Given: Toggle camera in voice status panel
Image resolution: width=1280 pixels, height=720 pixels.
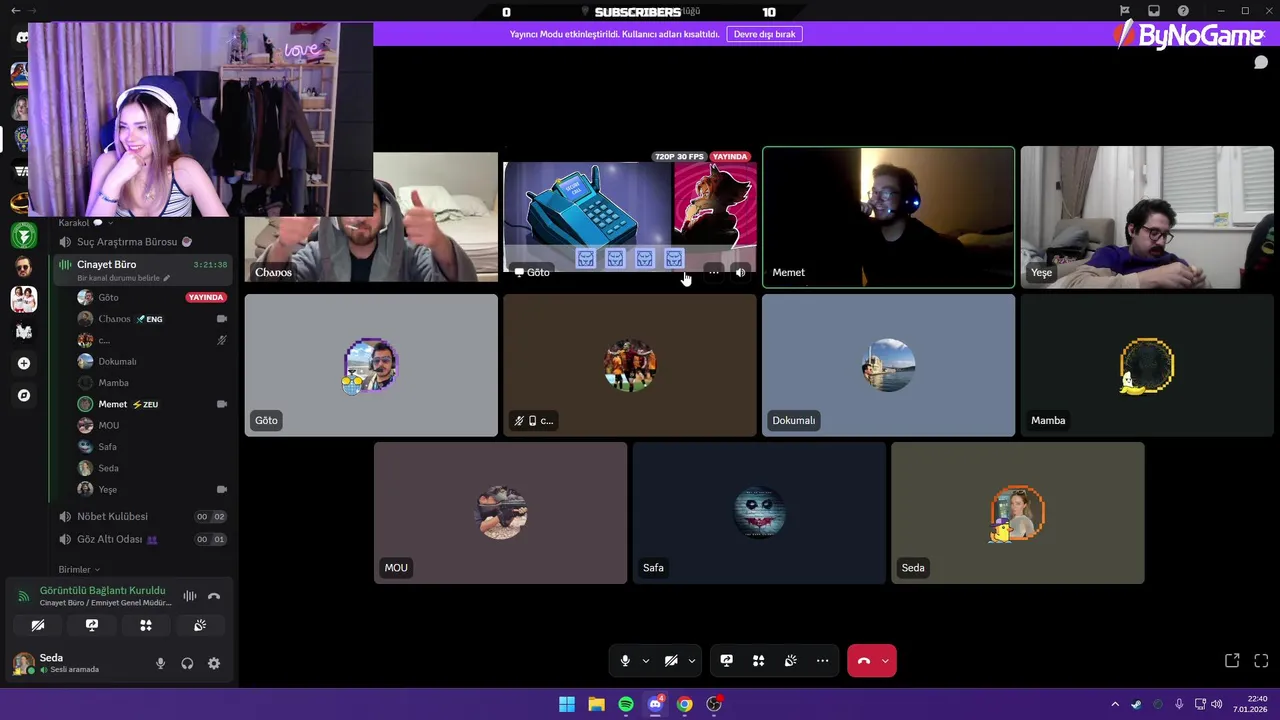Looking at the screenshot, I should (38, 625).
